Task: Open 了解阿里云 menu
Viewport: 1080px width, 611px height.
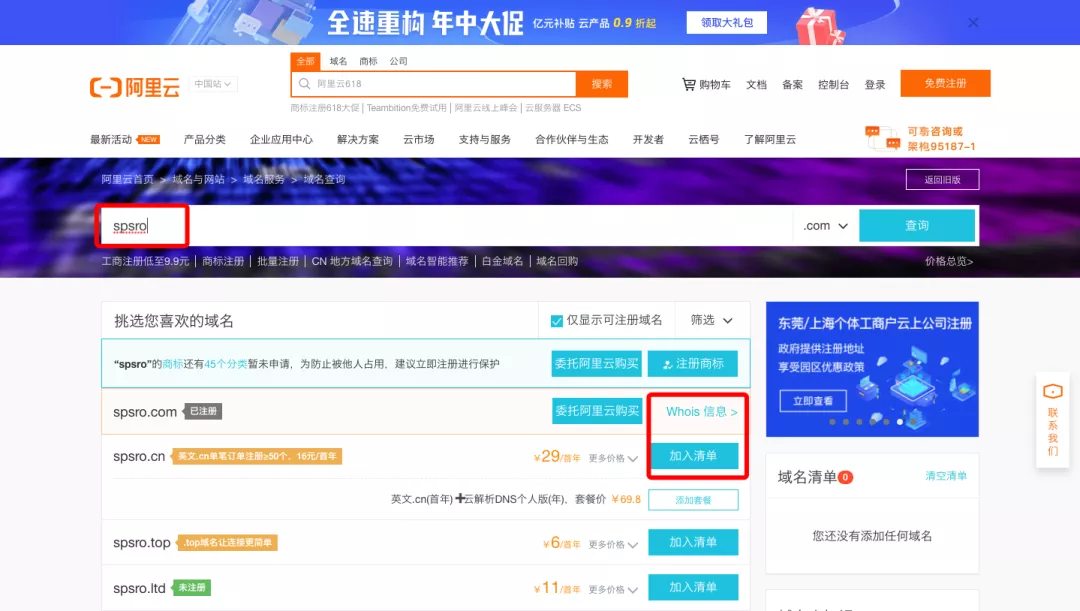Action: pyautogui.click(x=770, y=139)
